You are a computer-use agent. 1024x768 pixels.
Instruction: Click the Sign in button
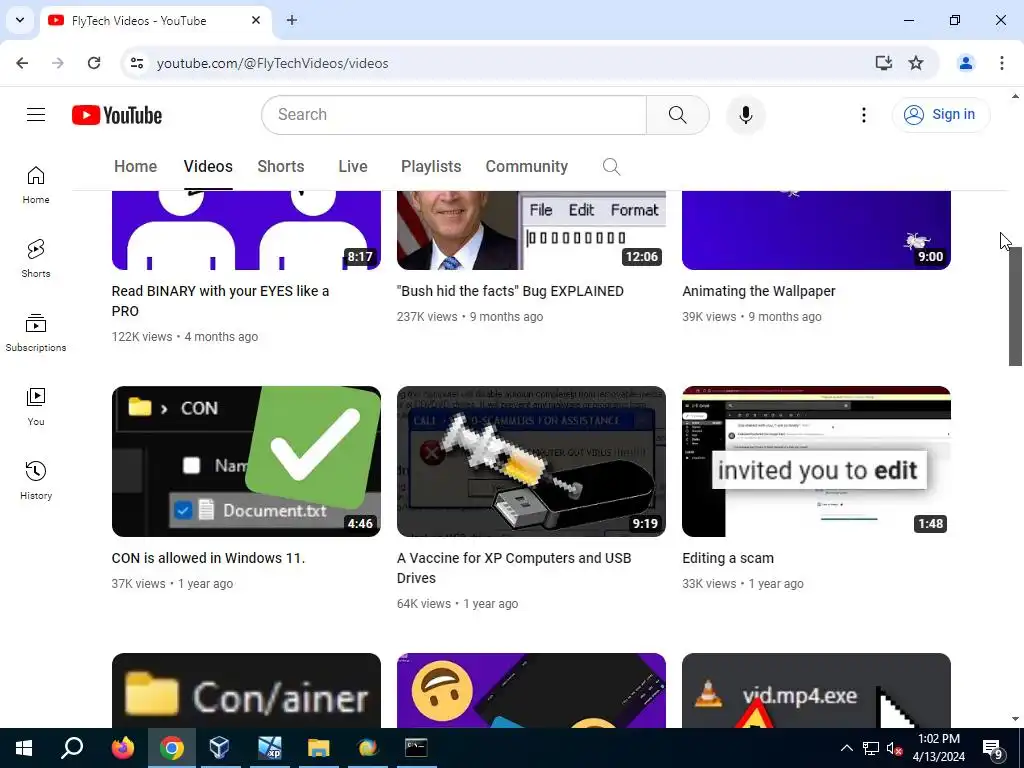coord(940,115)
